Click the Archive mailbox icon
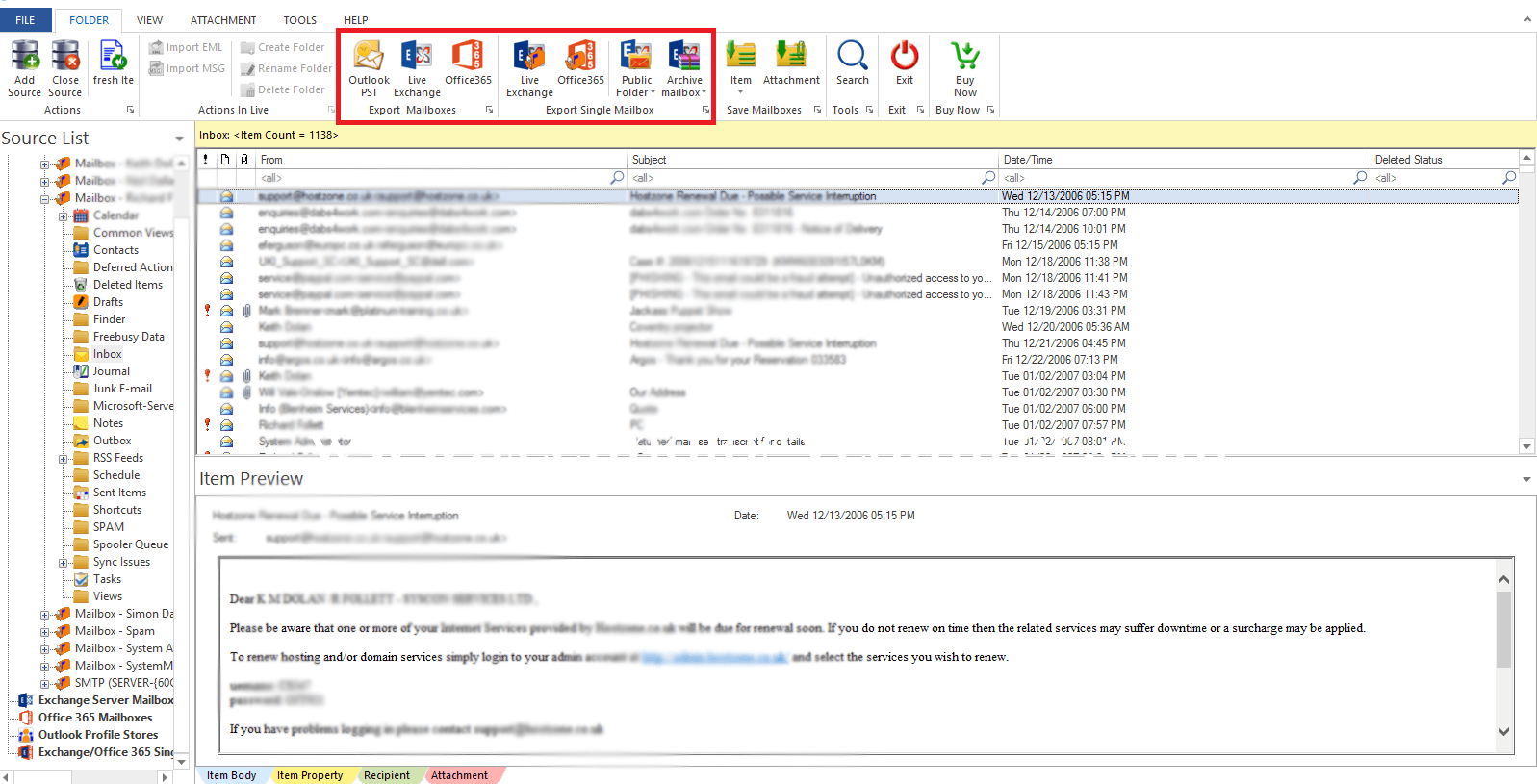Viewport: 1537px width, 784px height. [684, 56]
